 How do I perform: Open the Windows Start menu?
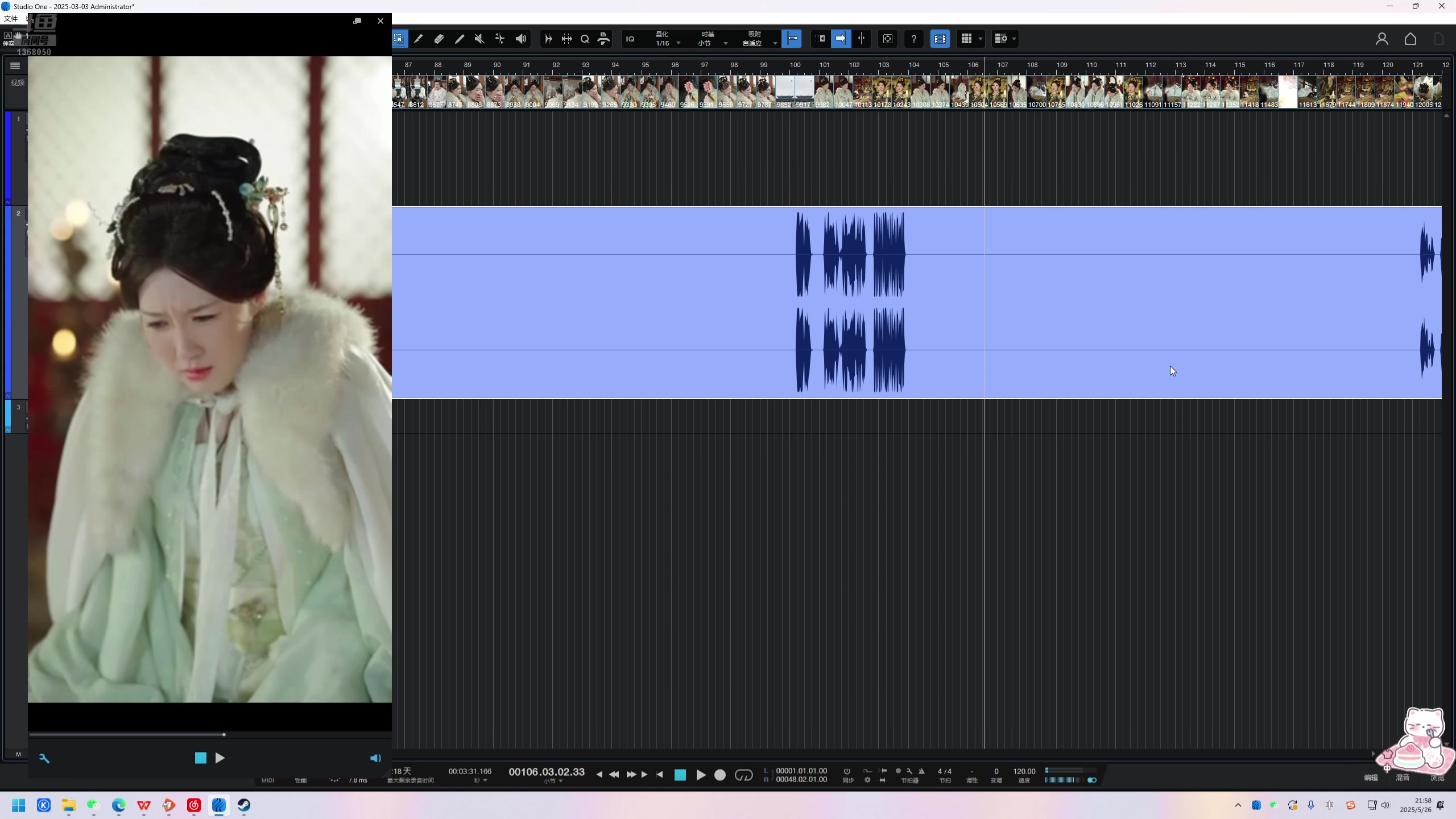click(19, 805)
